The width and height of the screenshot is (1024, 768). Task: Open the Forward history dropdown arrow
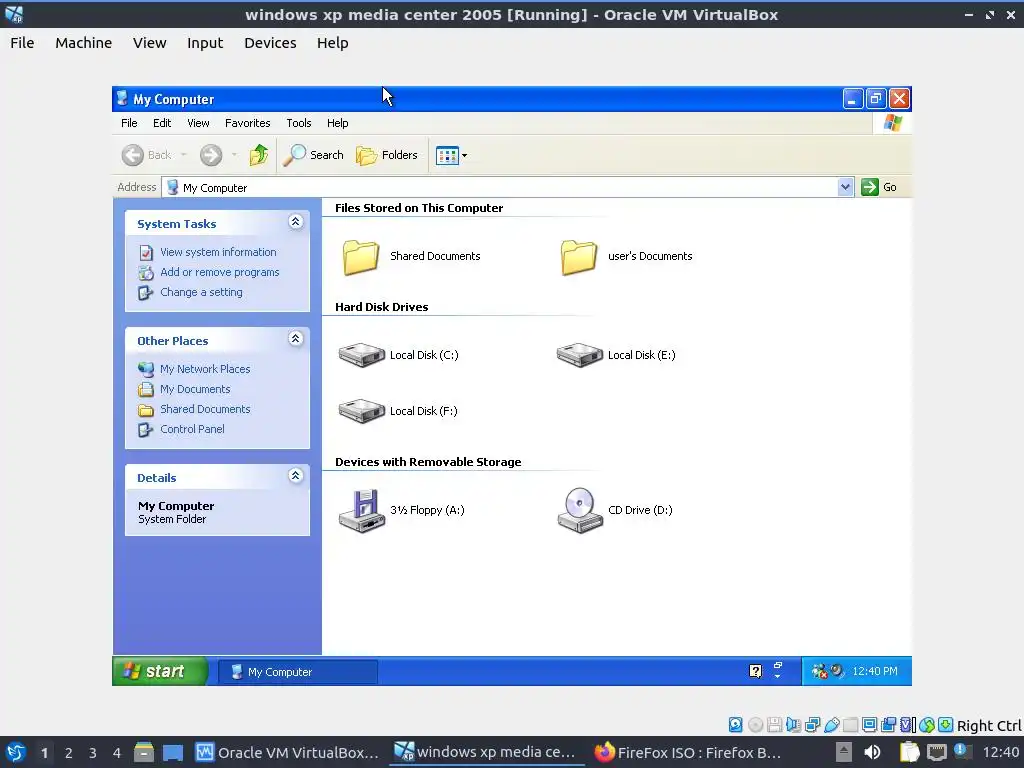tap(234, 155)
